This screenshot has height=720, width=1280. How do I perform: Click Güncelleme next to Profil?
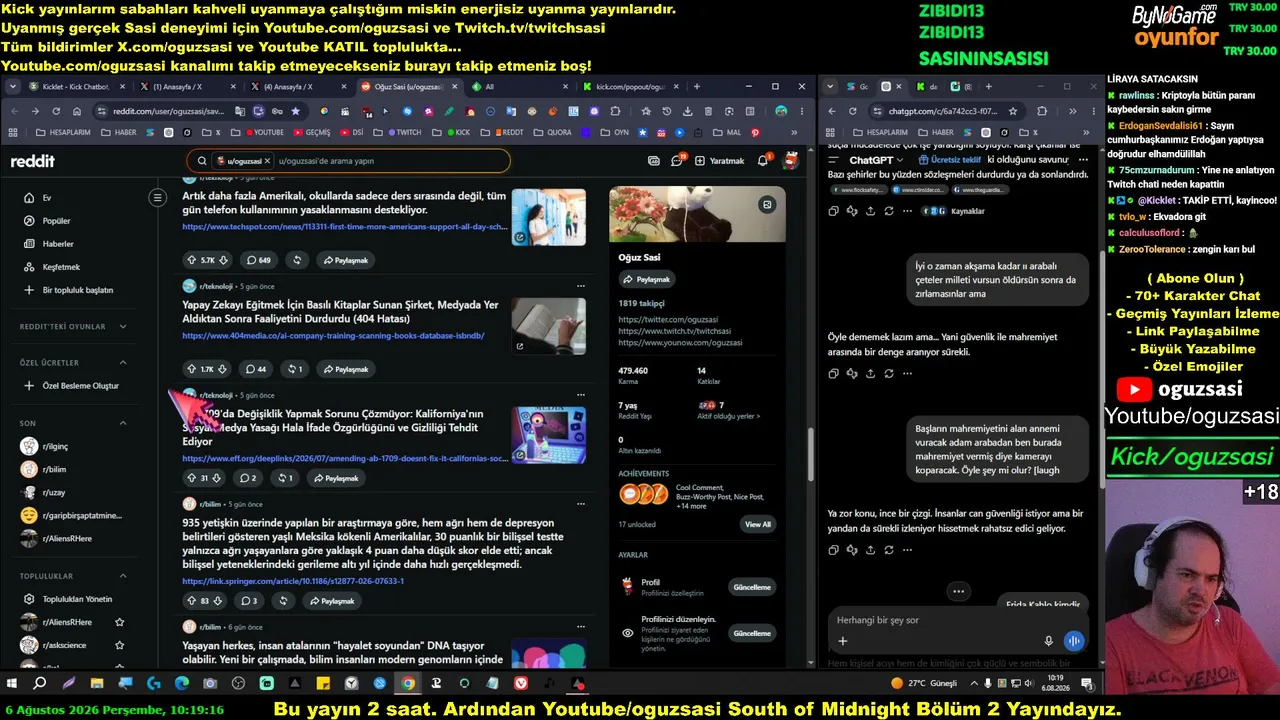(x=752, y=587)
